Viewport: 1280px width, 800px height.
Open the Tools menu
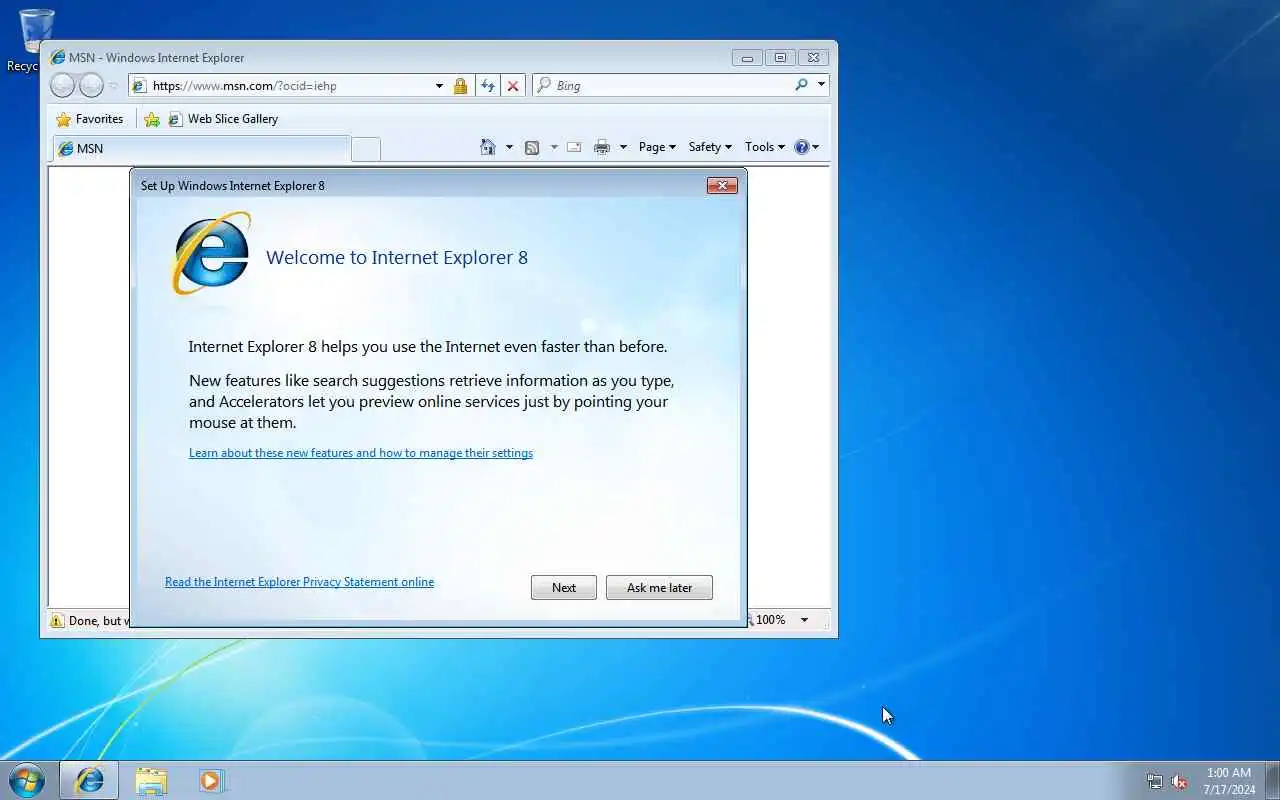pyautogui.click(x=765, y=147)
